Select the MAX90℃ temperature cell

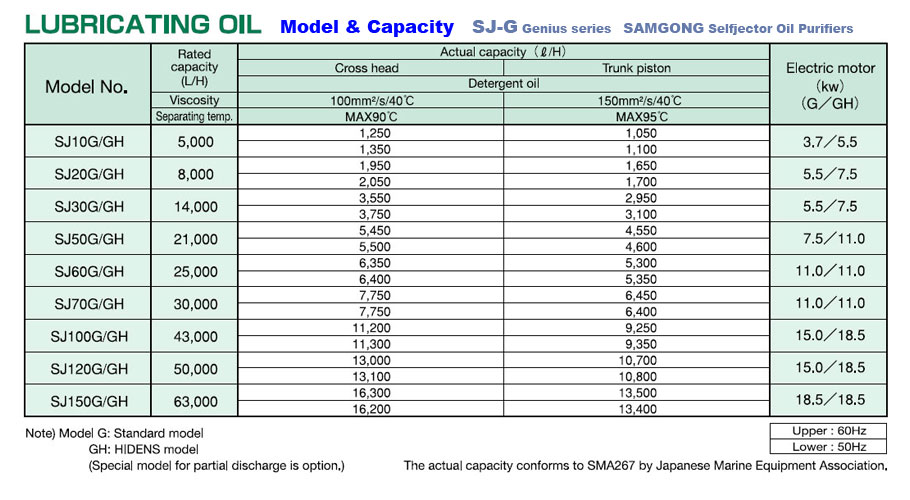point(371,117)
